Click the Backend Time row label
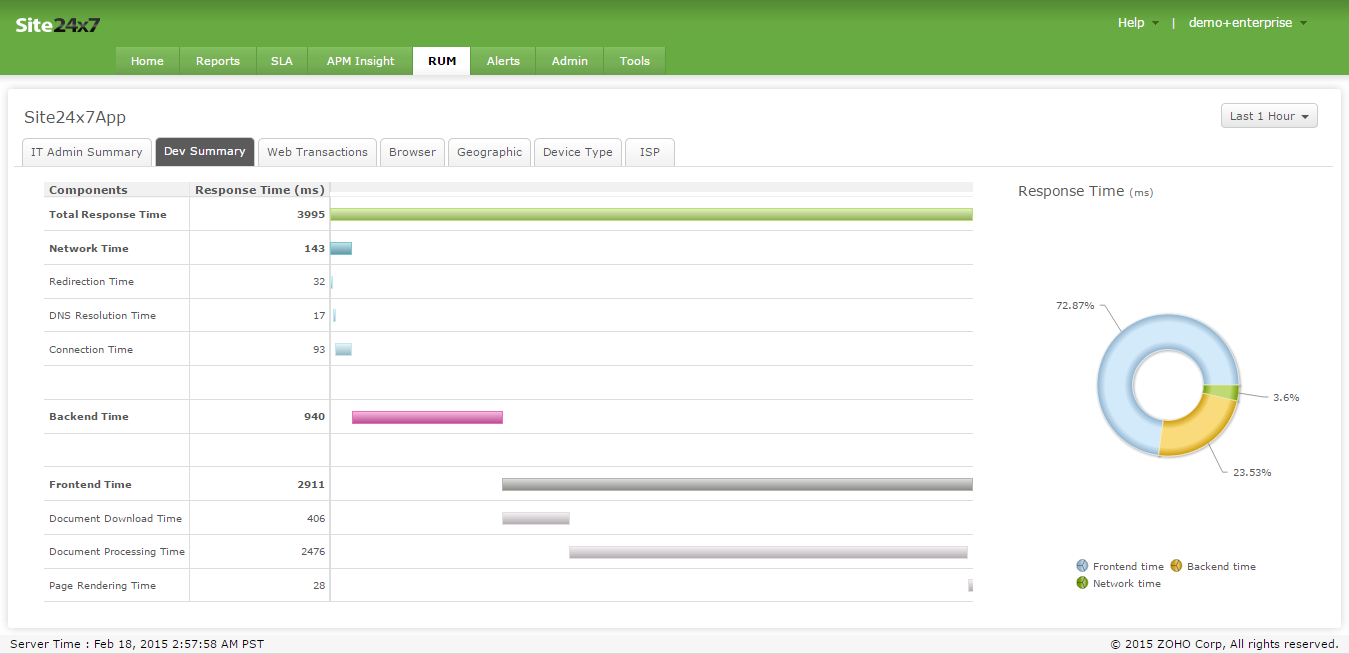 point(89,417)
